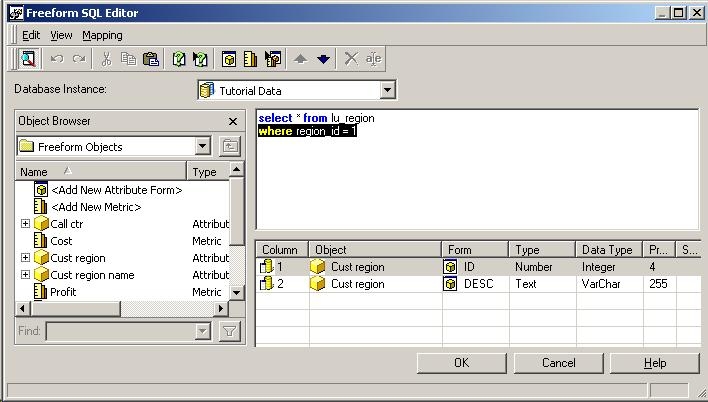The image size is (708, 402).
Task: Click the Paste icon in the toolbar
Action: pos(149,59)
